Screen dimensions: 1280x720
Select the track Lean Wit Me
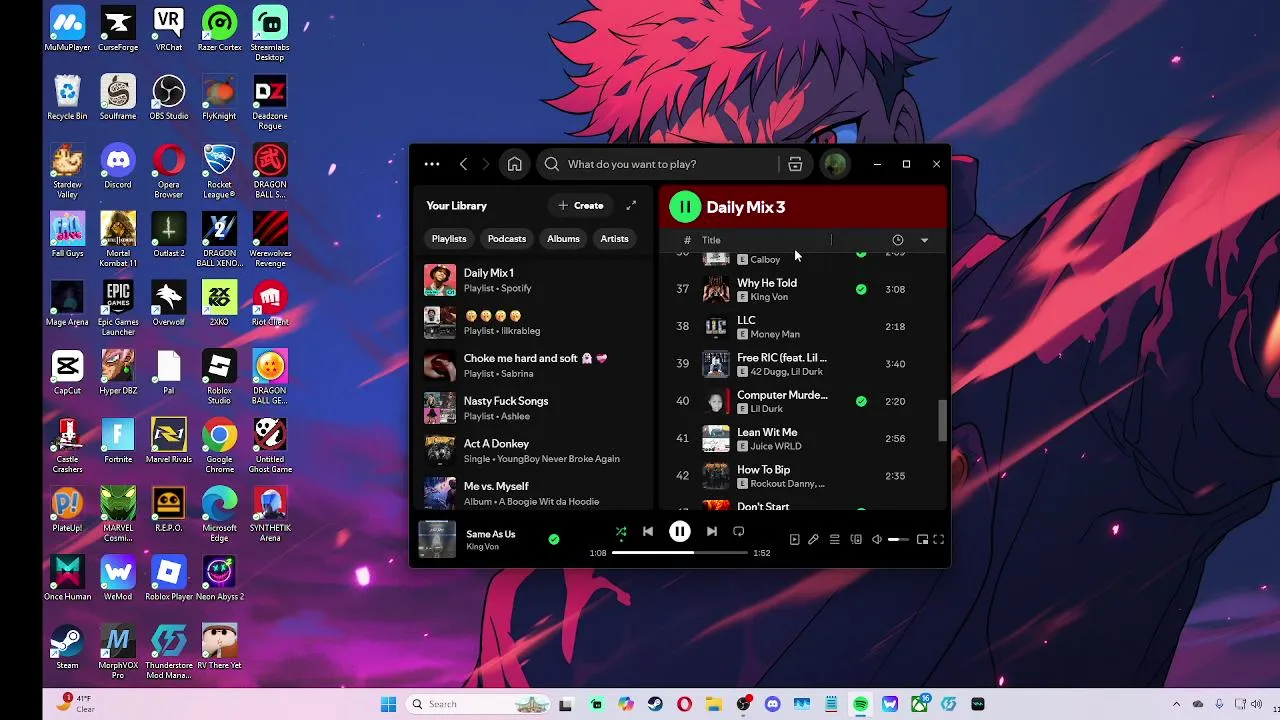(800, 439)
